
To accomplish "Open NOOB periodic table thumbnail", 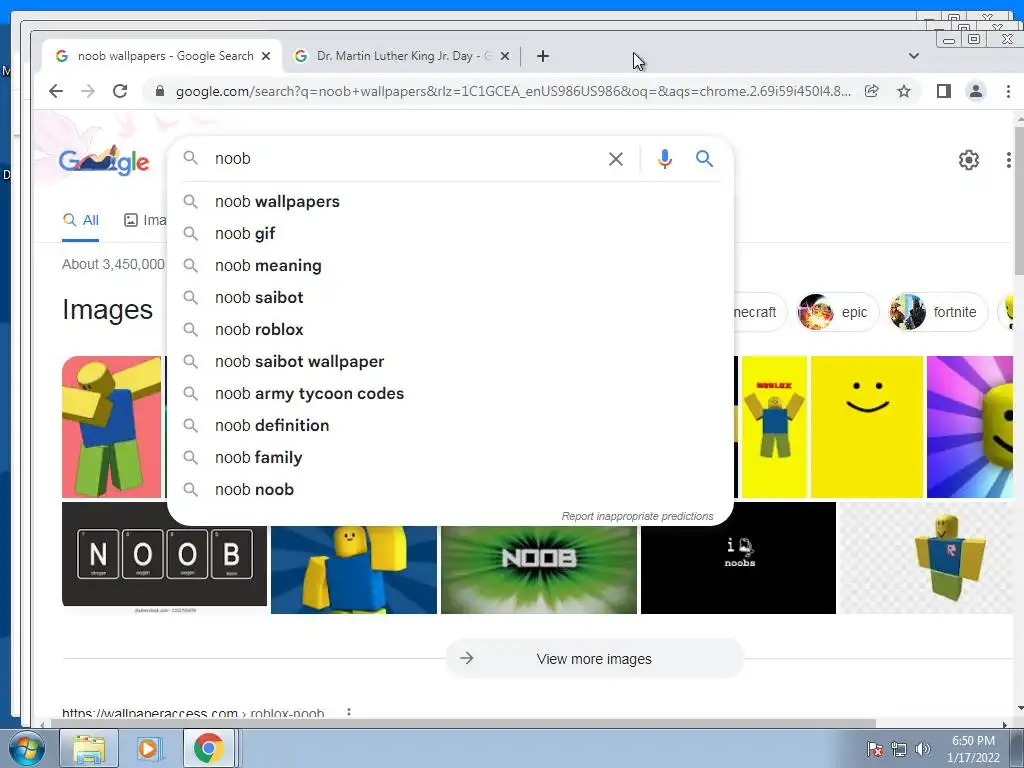I will pyautogui.click(x=164, y=554).
